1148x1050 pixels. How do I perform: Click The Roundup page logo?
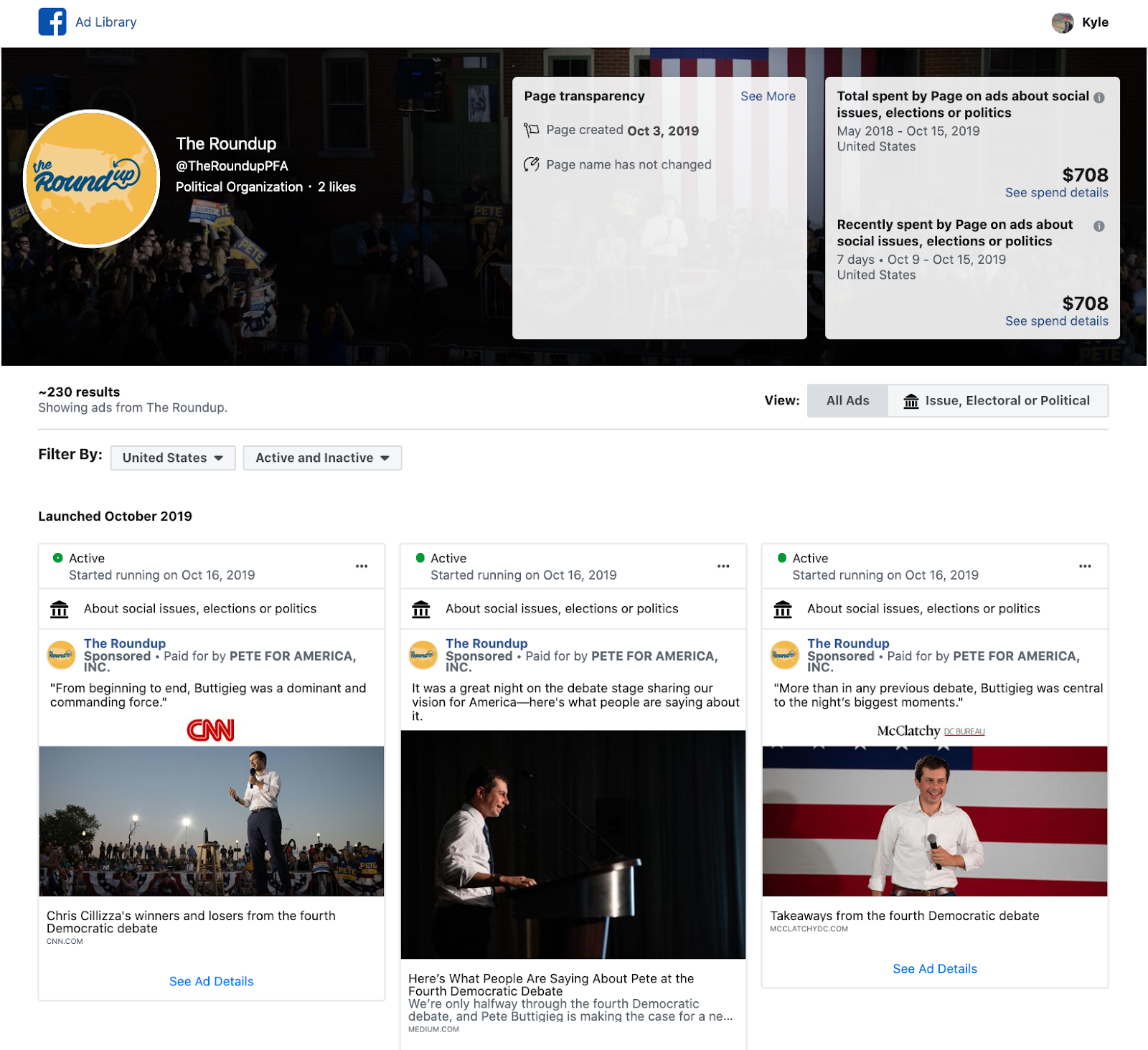(92, 179)
